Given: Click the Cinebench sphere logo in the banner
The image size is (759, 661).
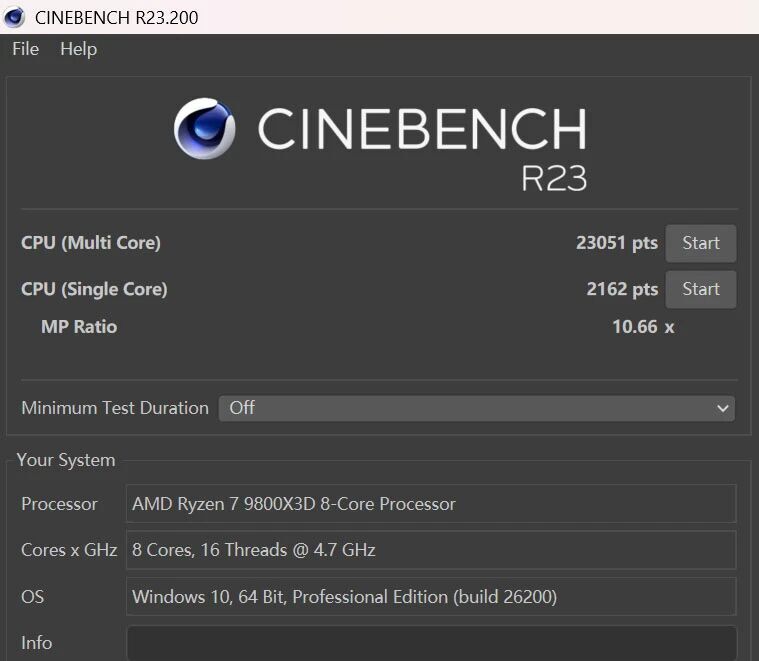Looking at the screenshot, I should point(205,129).
